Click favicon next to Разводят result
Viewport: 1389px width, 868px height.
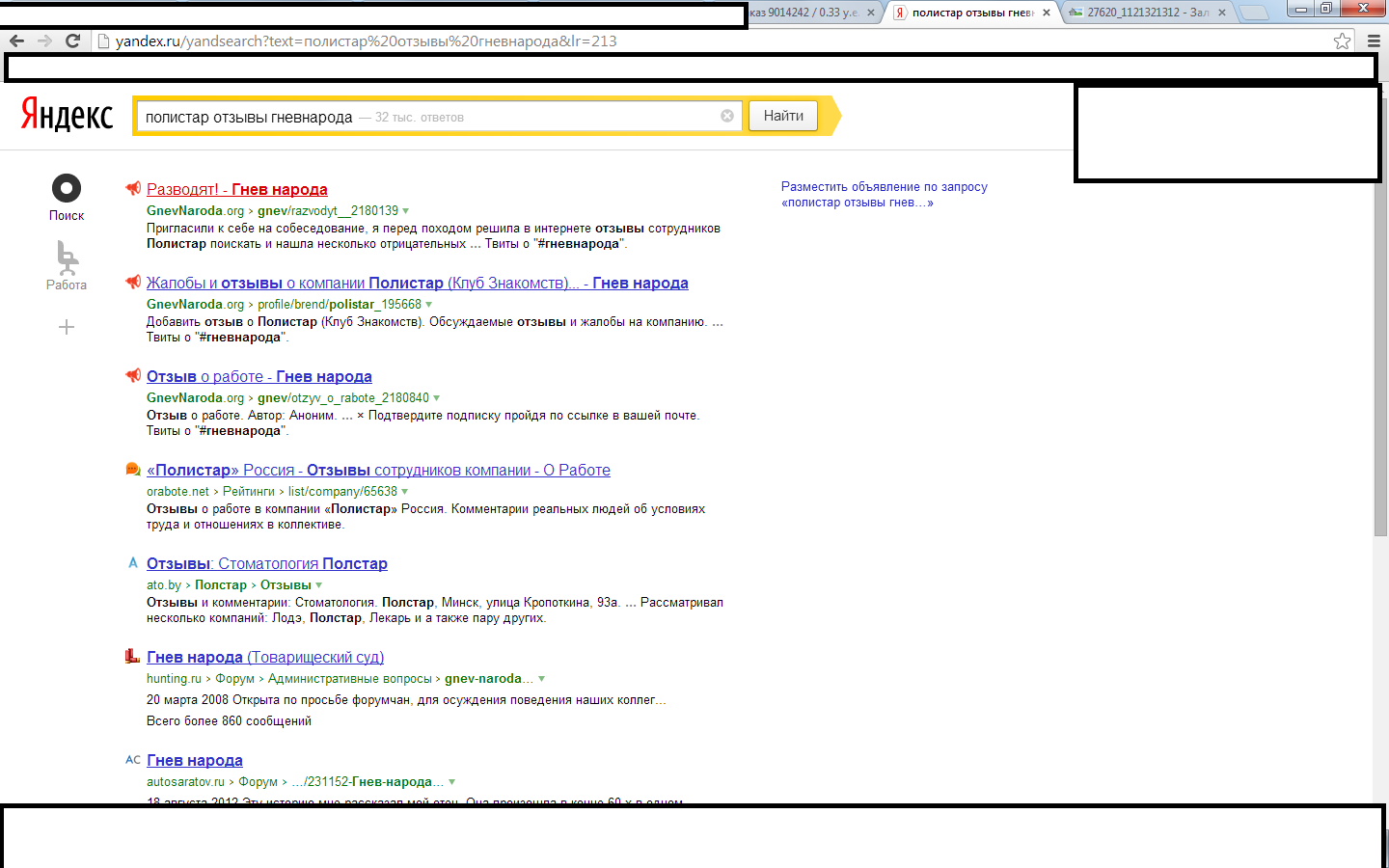pos(133,189)
